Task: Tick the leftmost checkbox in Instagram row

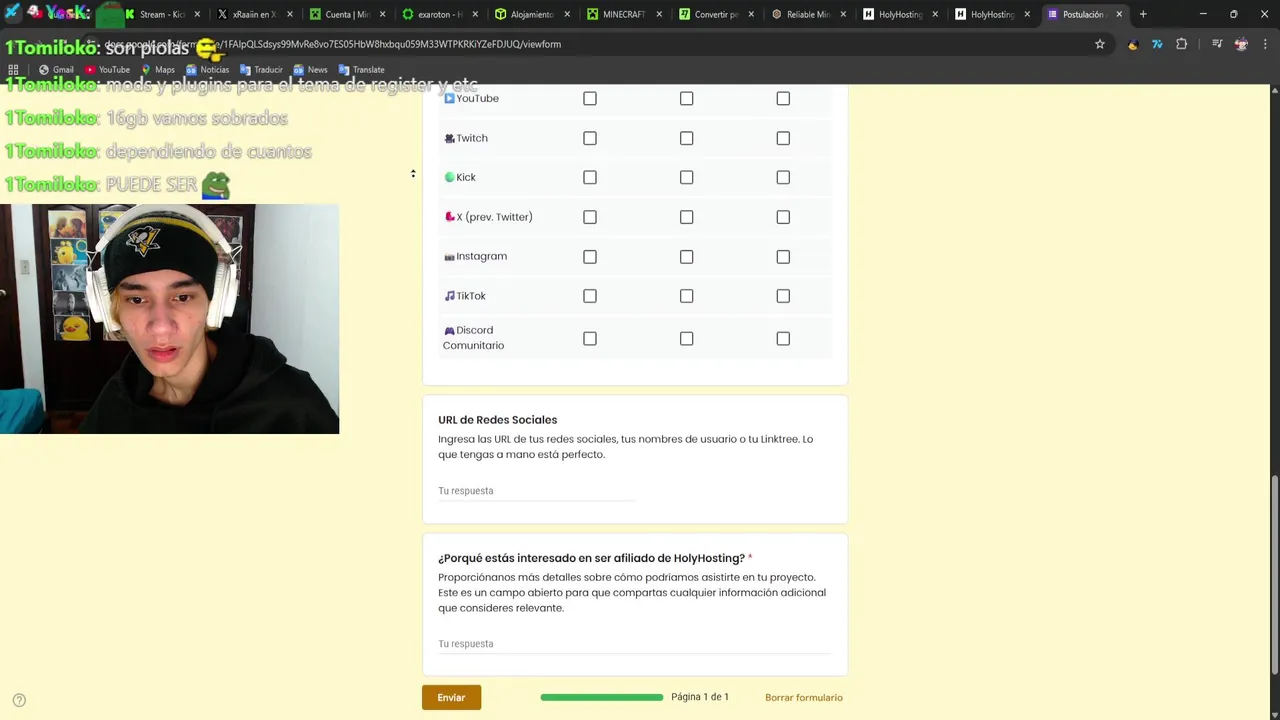Action: click(590, 257)
